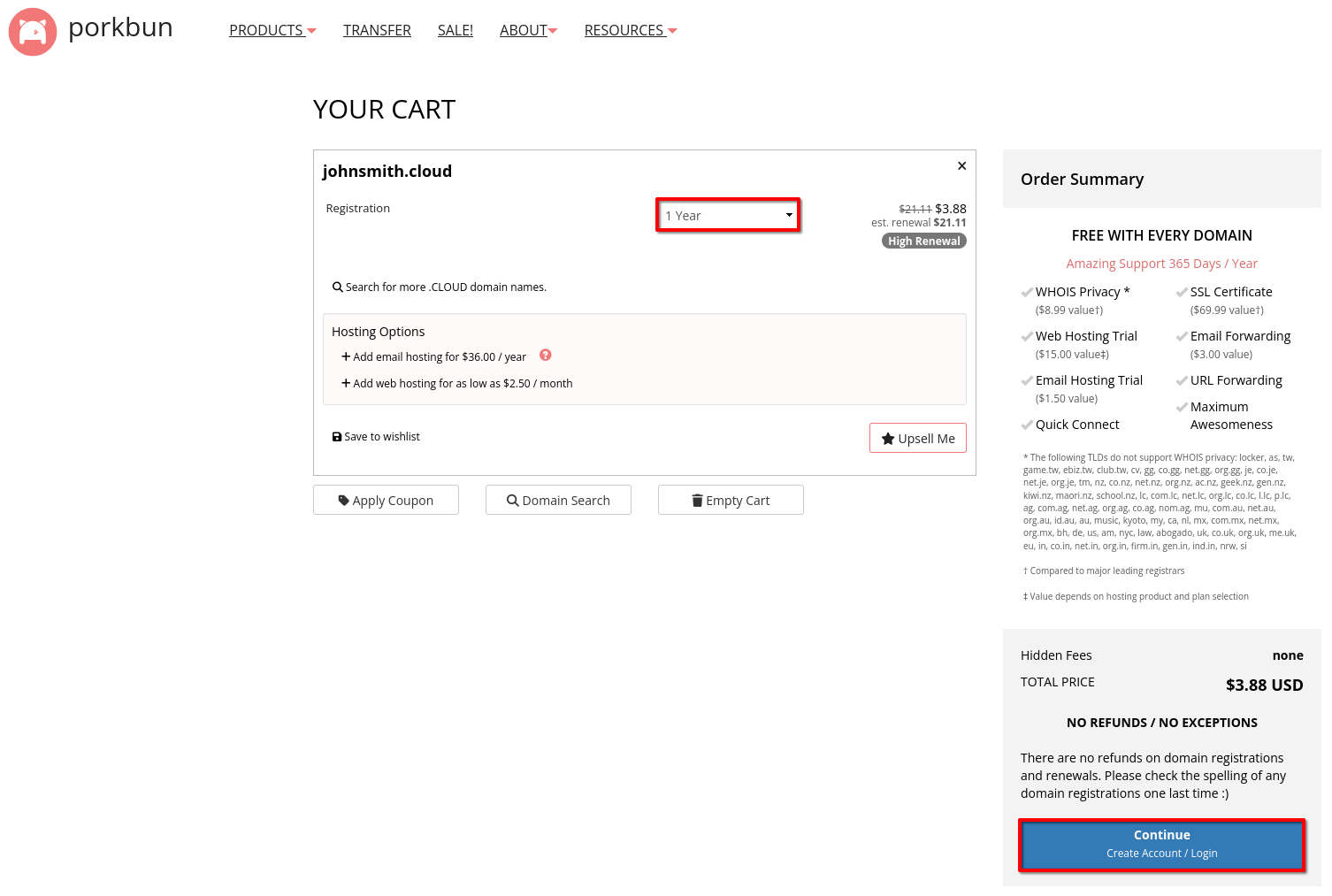The image size is (1332, 896).
Task: Click the "WHOIS Privacy *" feature text
Action: (x=1083, y=292)
